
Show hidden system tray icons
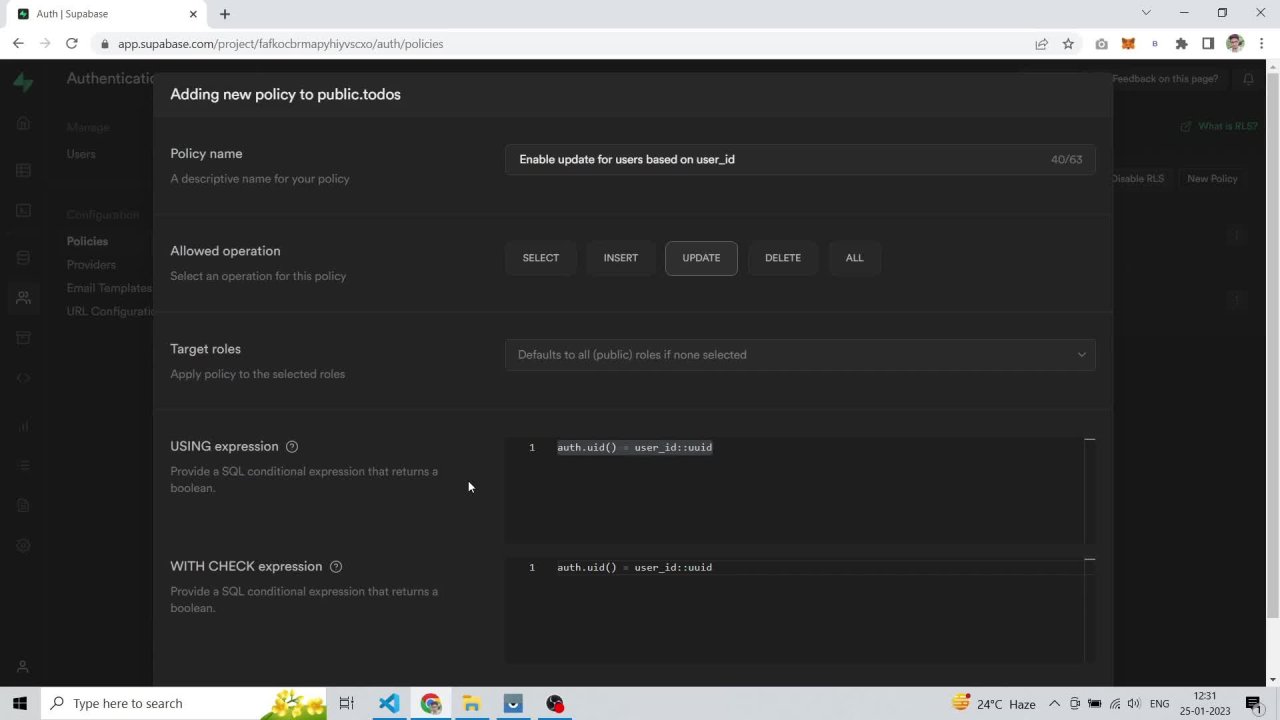pyautogui.click(x=1054, y=704)
